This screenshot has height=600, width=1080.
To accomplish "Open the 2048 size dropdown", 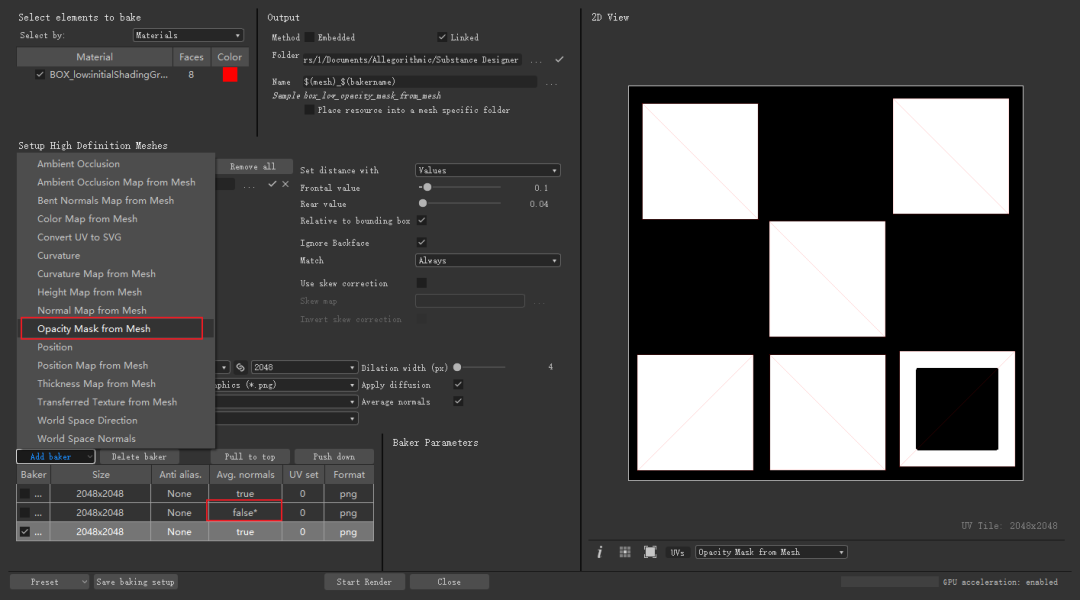I will pyautogui.click(x=304, y=367).
